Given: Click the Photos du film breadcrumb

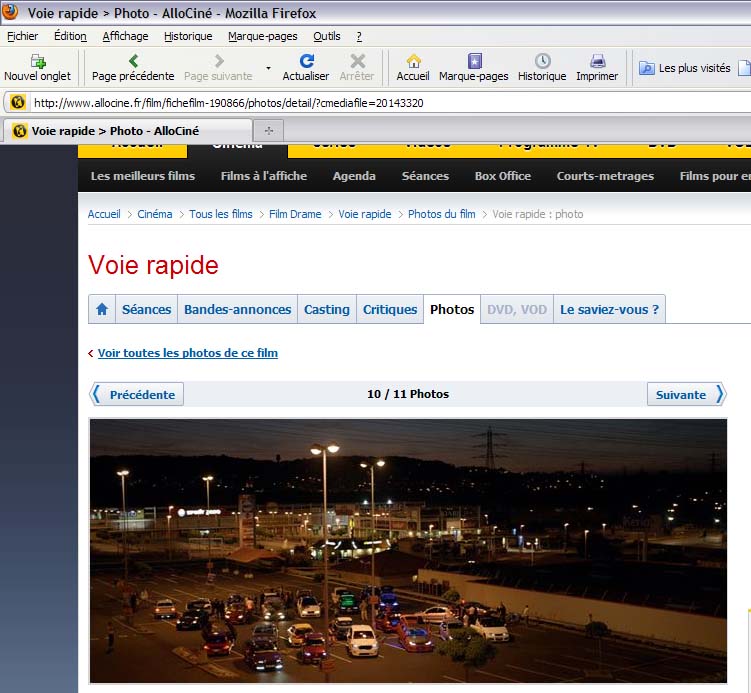Looking at the screenshot, I should click(442, 214).
